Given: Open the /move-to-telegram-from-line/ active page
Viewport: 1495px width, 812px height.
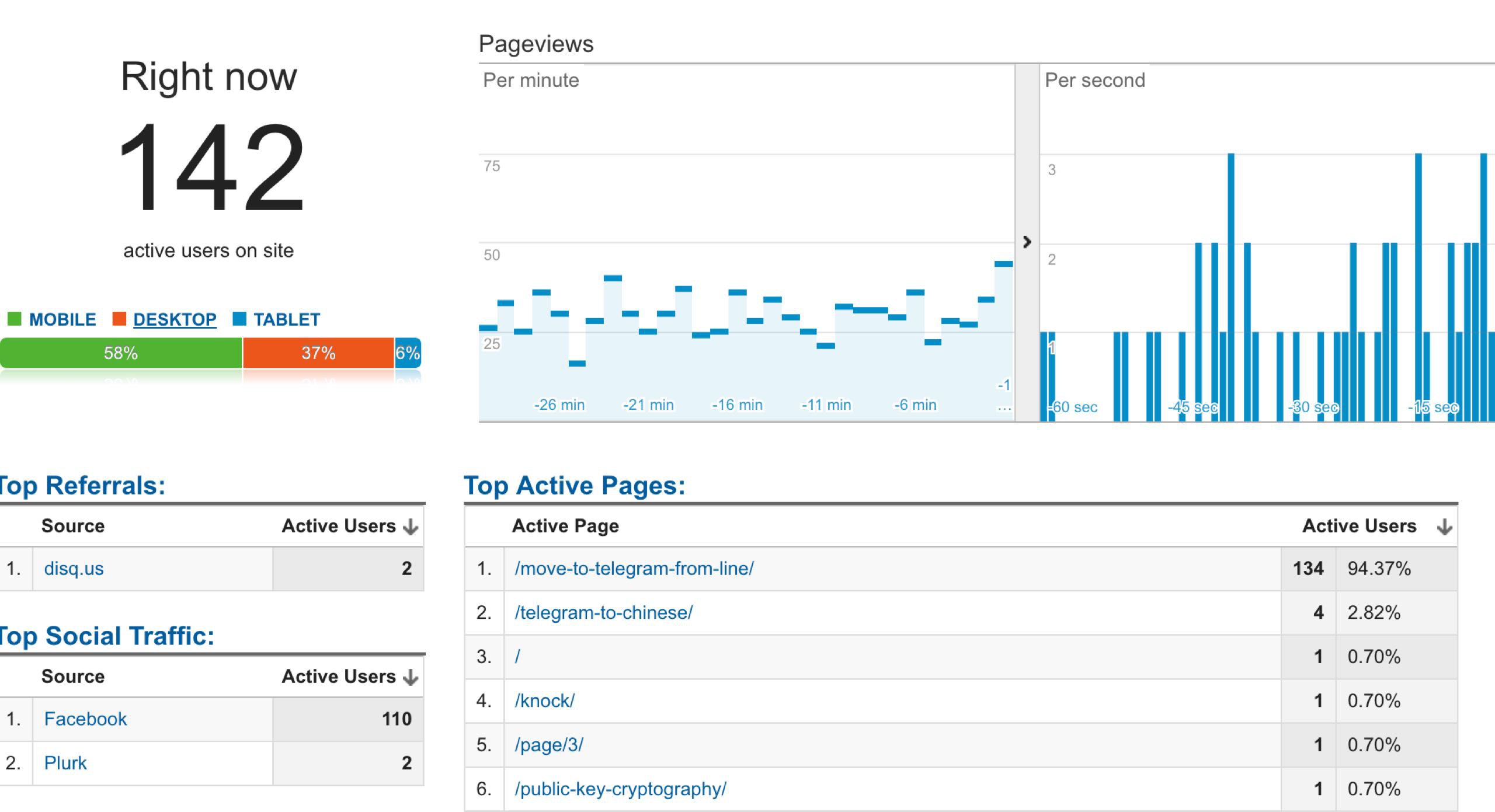Looking at the screenshot, I should pyautogui.click(x=634, y=569).
